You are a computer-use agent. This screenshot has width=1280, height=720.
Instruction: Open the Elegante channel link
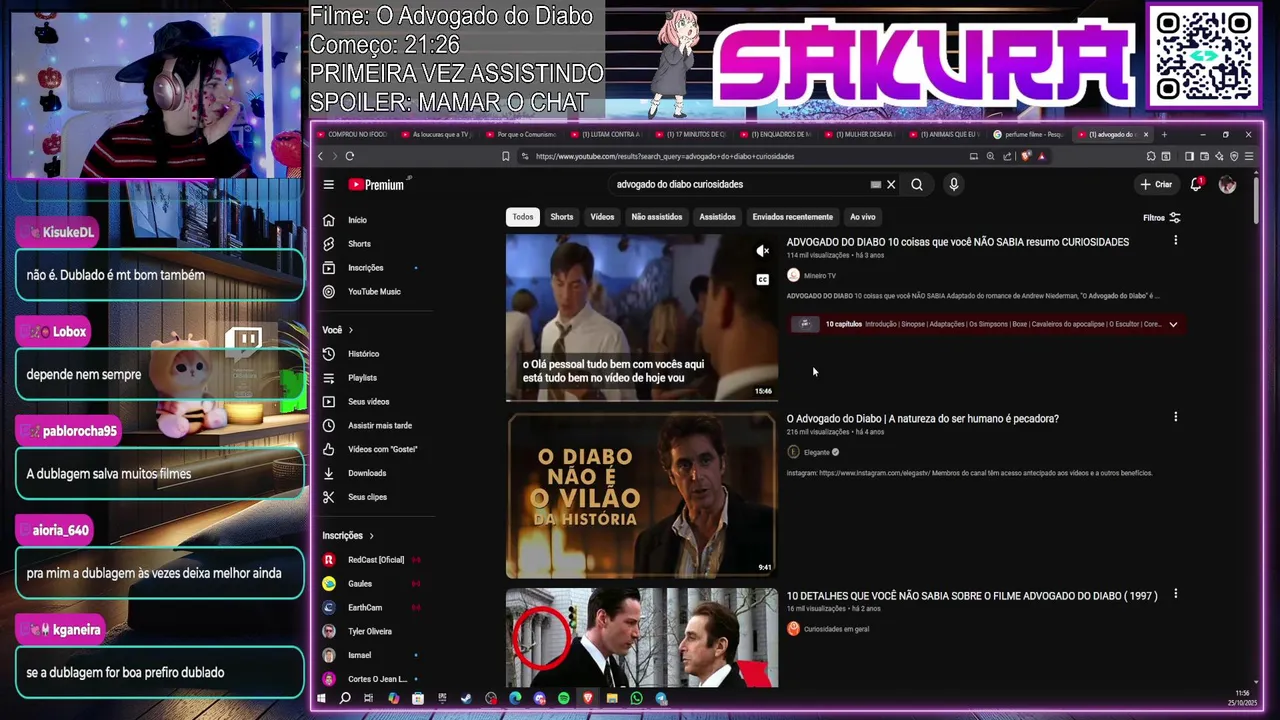click(817, 453)
